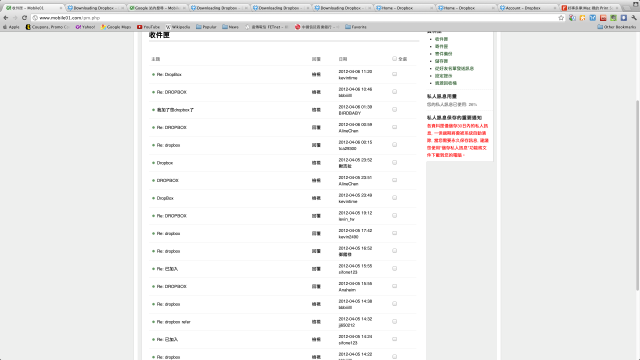Open the Wikipedia bookmark
640x360 pixels.
click(178, 27)
